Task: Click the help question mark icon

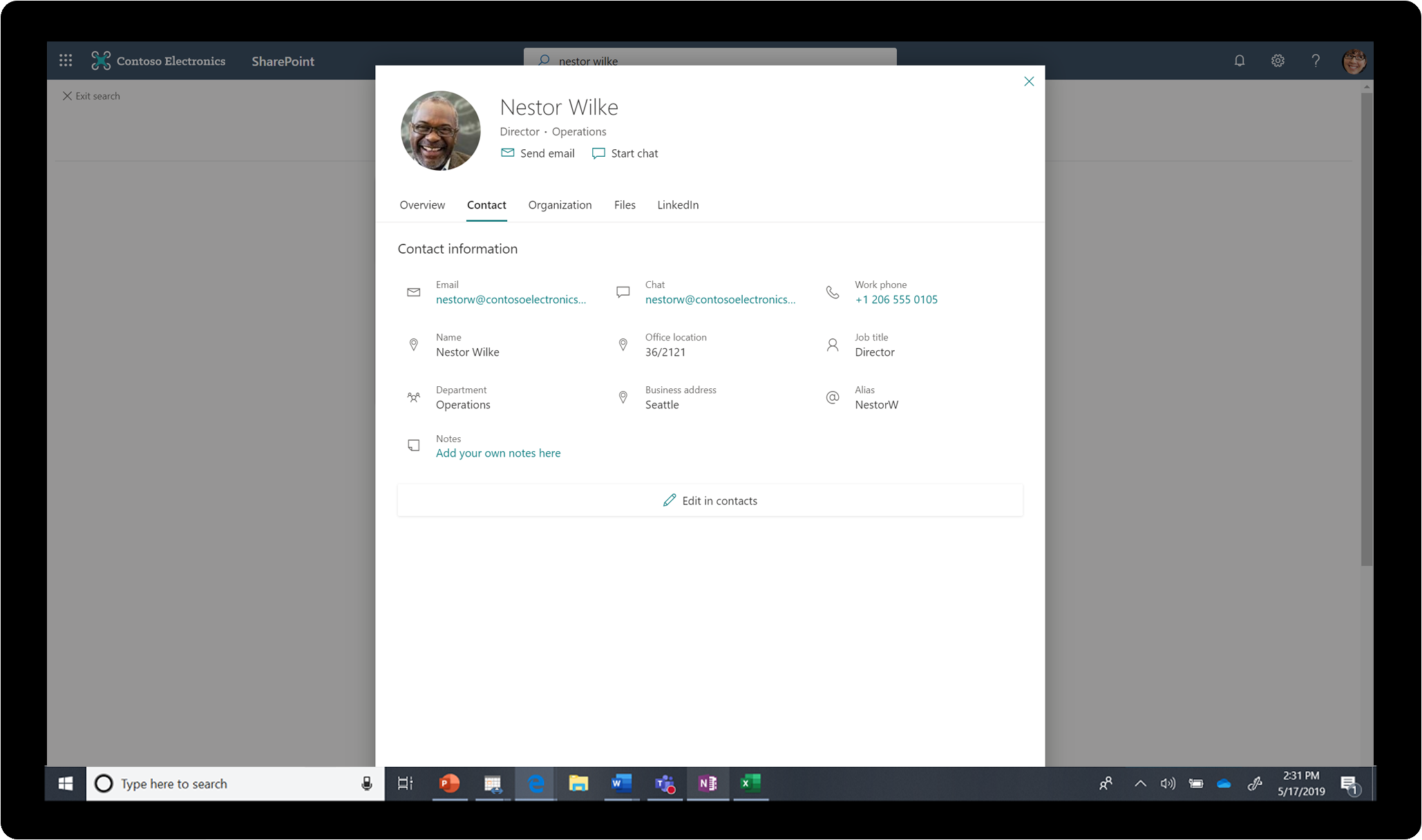Action: point(1316,61)
